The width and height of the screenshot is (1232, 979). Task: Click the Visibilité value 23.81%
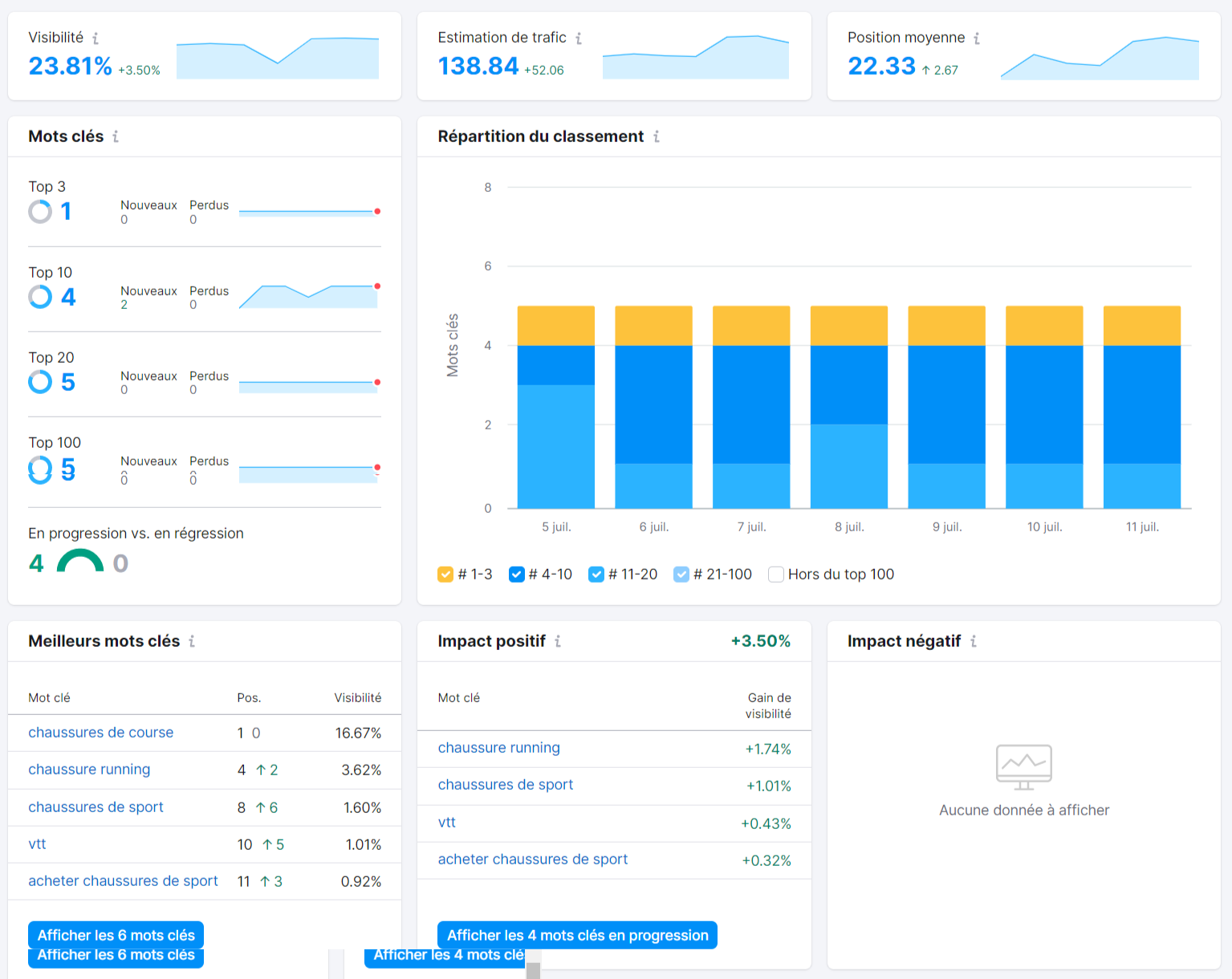(71, 66)
